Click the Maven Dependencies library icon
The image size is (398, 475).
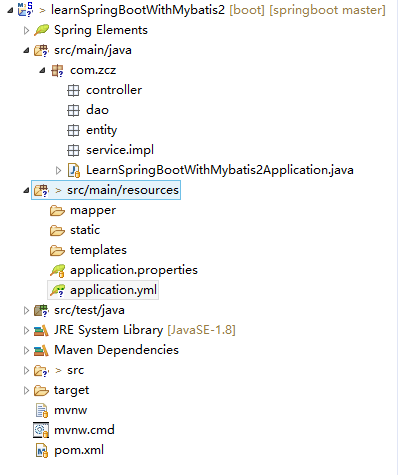[x=41, y=351]
